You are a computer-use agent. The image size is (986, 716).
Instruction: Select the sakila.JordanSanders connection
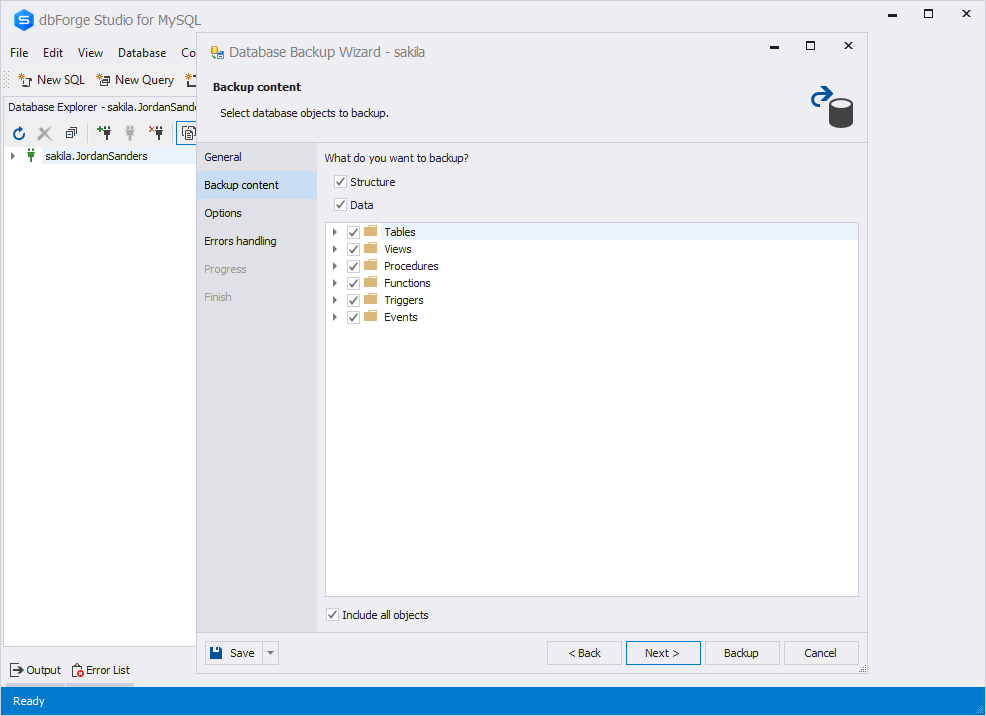click(96, 156)
